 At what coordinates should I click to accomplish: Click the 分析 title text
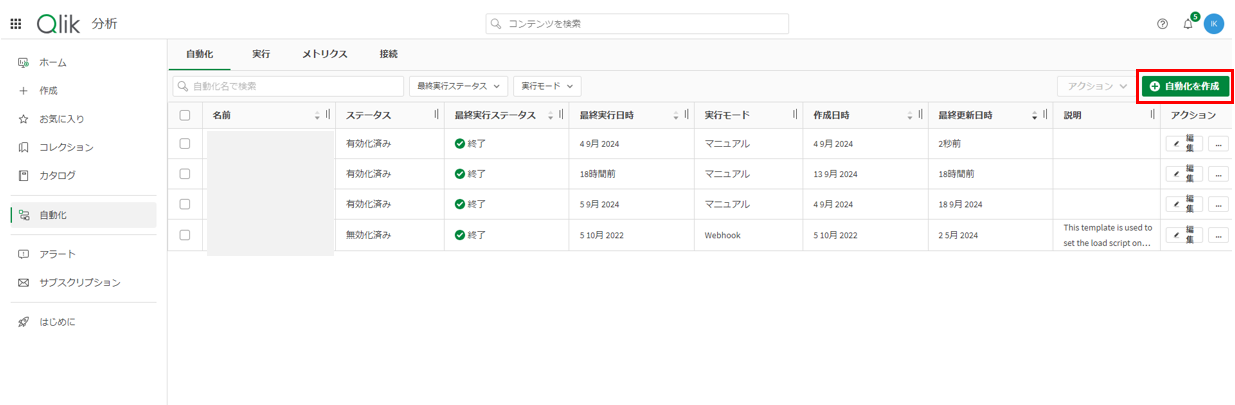click(x=103, y=23)
